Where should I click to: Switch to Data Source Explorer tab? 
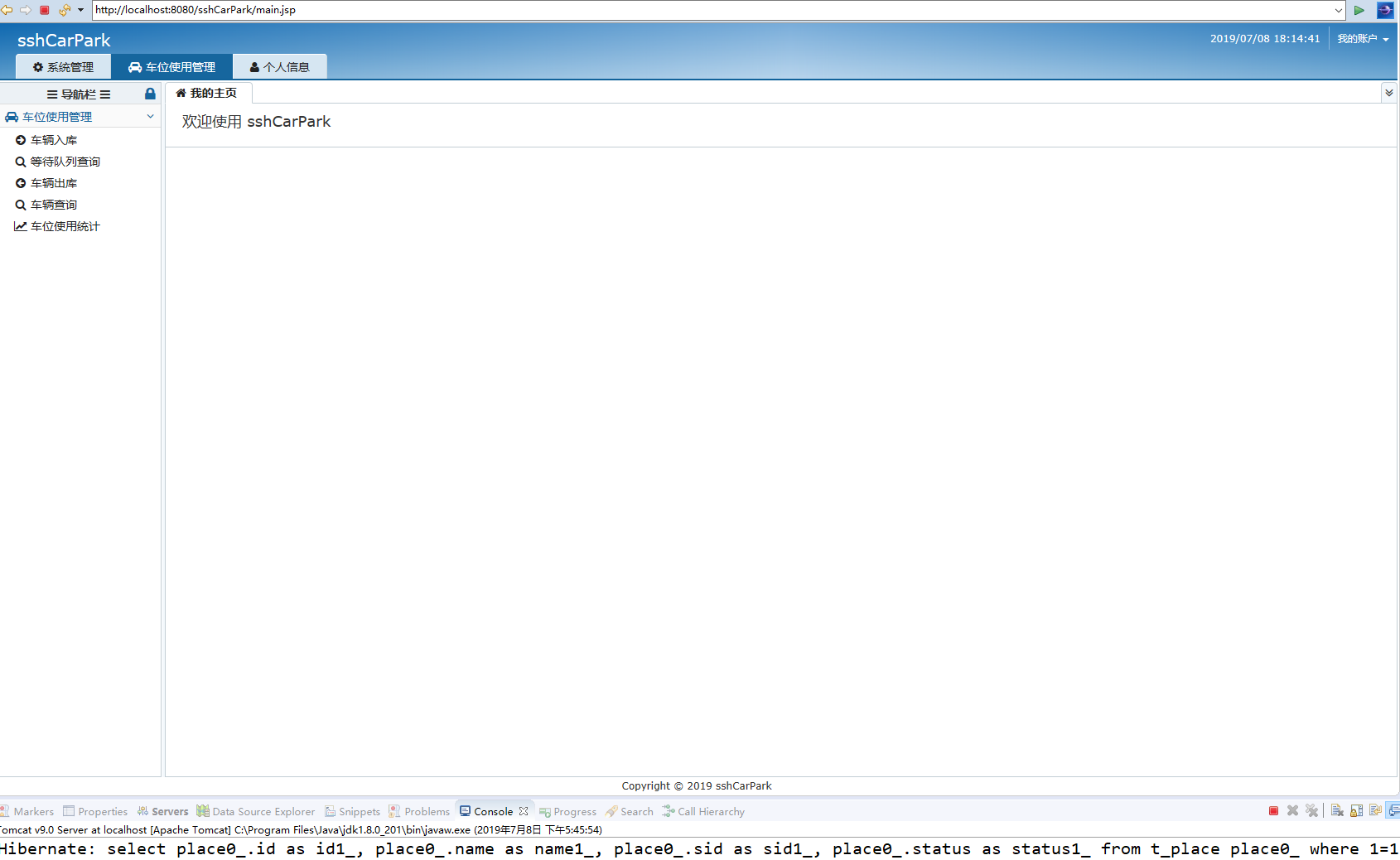pos(256,812)
